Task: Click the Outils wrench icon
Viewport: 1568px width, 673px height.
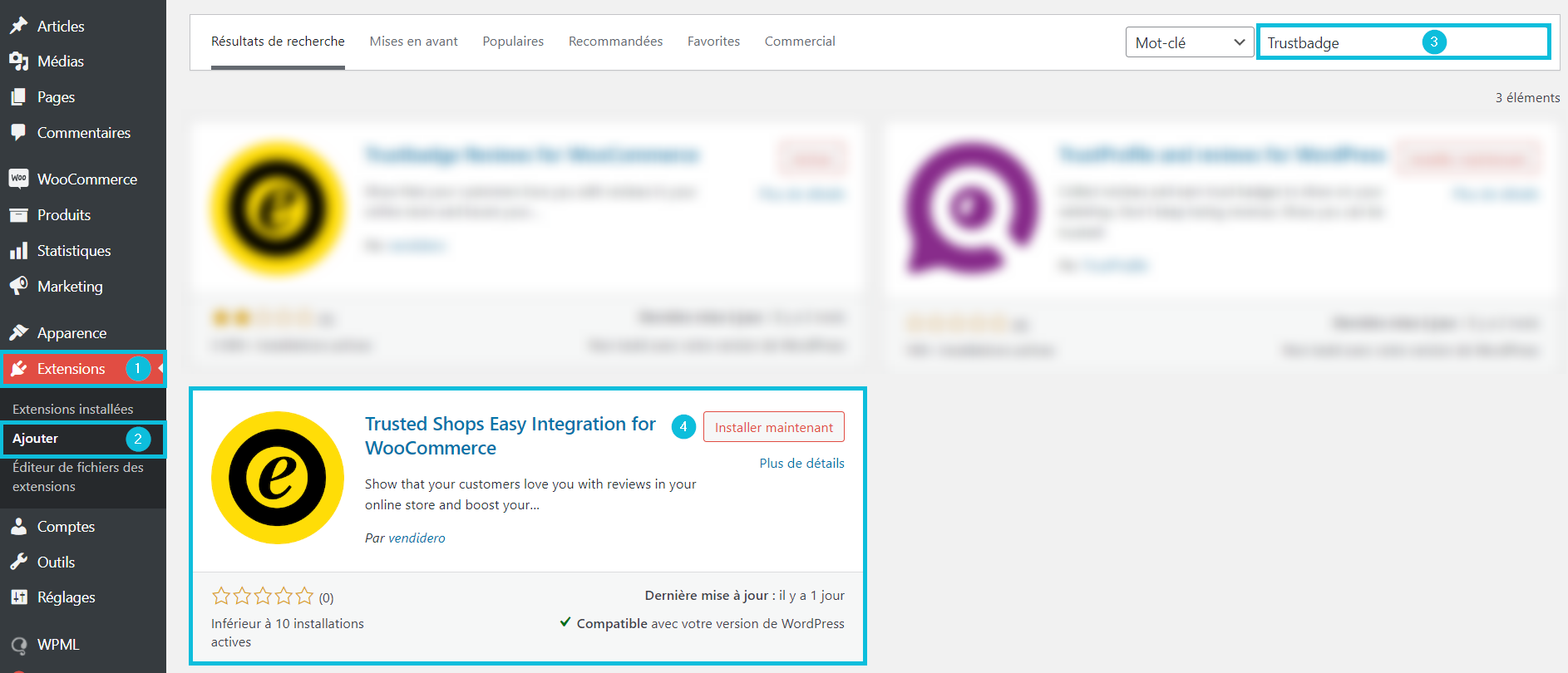Action: click(18, 562)
